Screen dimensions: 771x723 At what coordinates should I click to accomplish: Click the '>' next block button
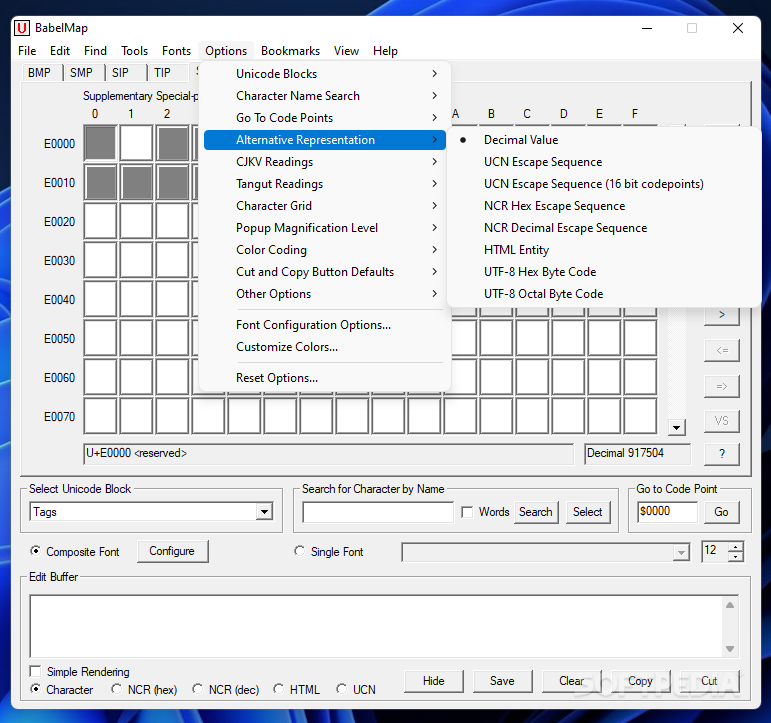(722, 315)
